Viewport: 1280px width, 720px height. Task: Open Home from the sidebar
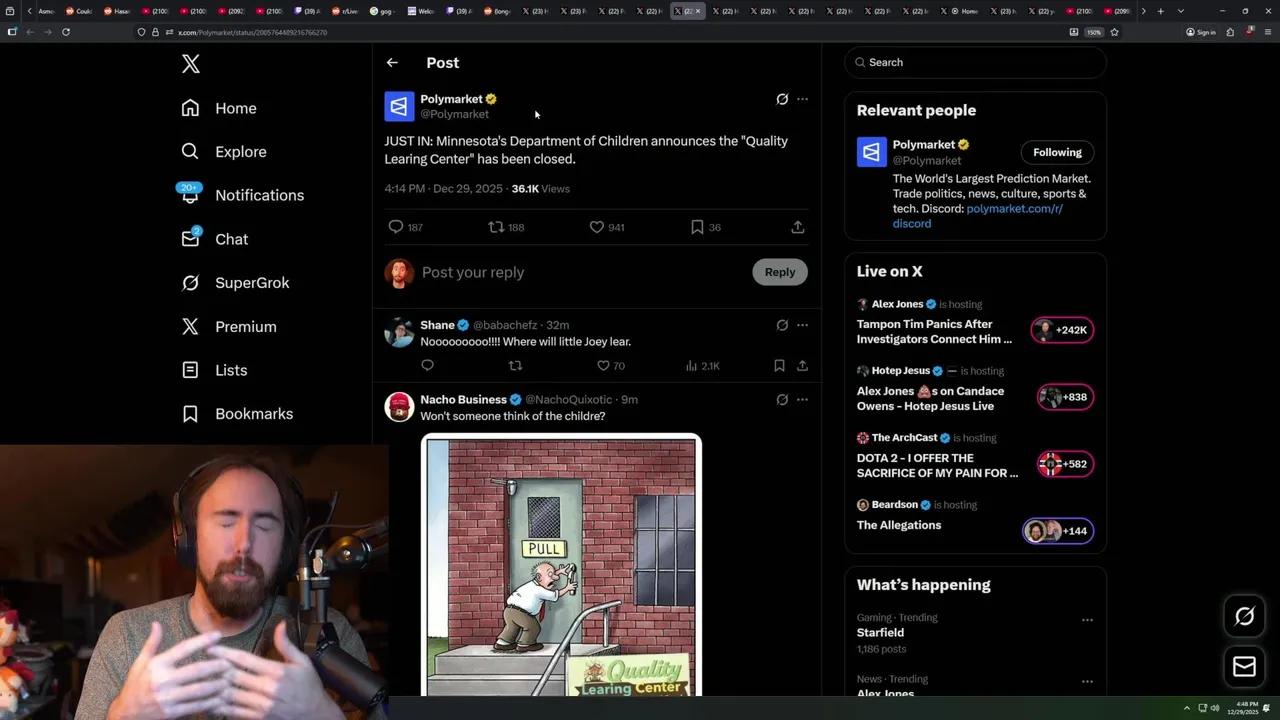tap(220, 108)
